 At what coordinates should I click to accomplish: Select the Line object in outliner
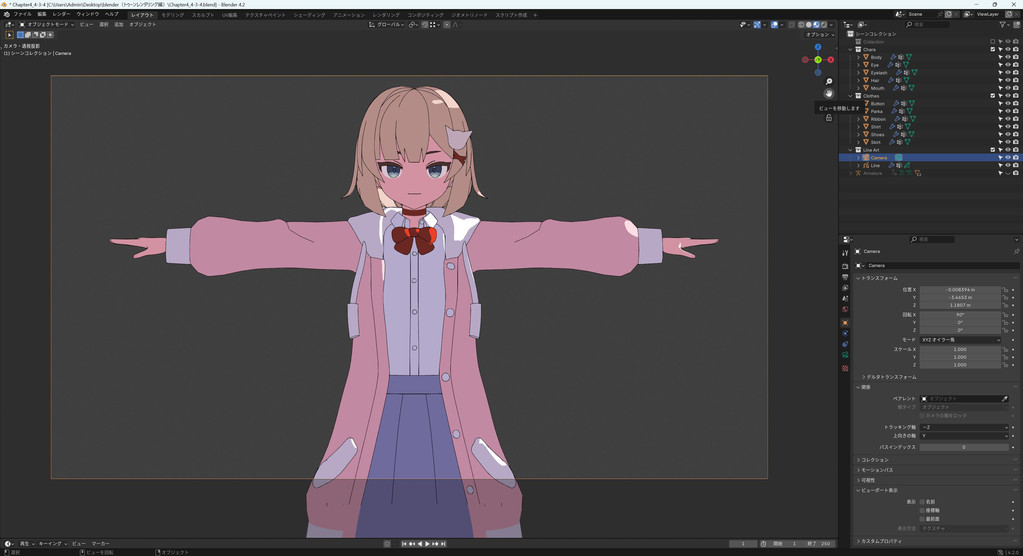875,165
